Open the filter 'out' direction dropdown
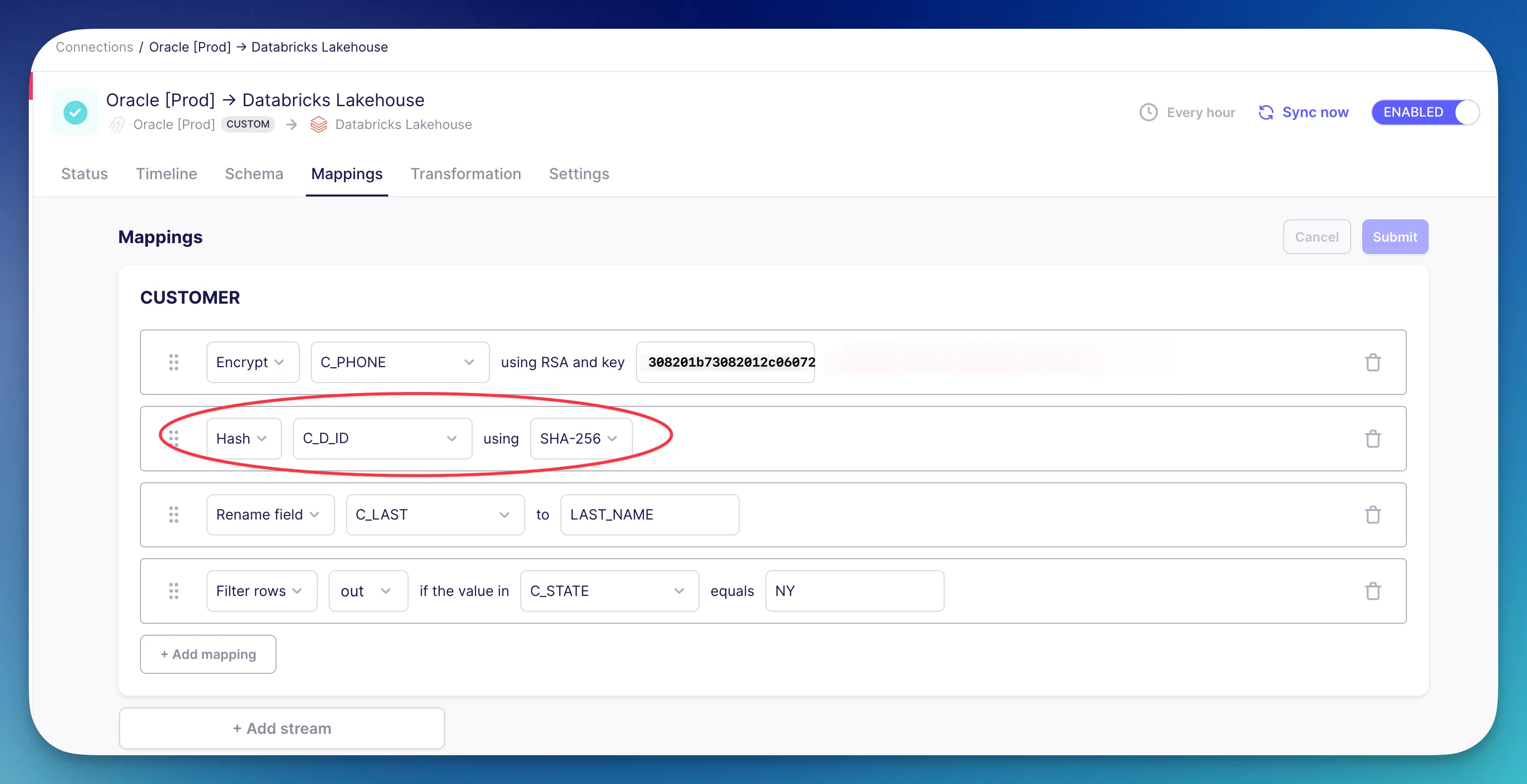This screenshot has width=1527, height=784. [367, 591]
